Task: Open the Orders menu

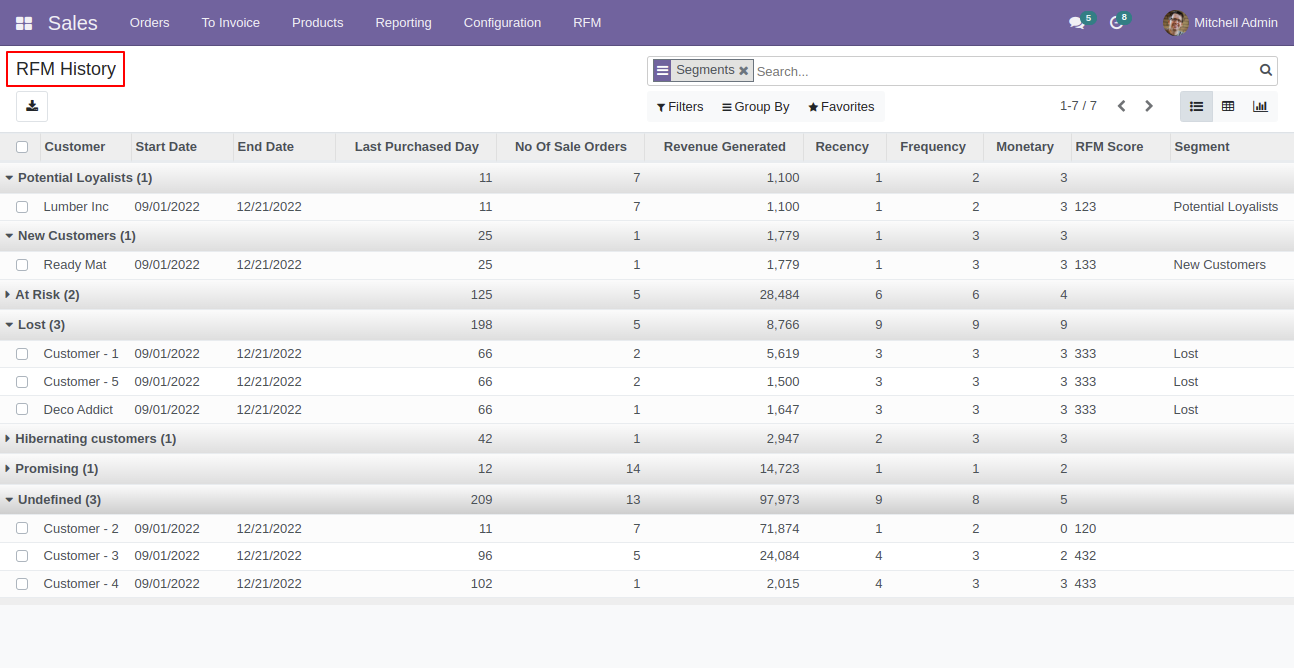Action: coord(150,23)
